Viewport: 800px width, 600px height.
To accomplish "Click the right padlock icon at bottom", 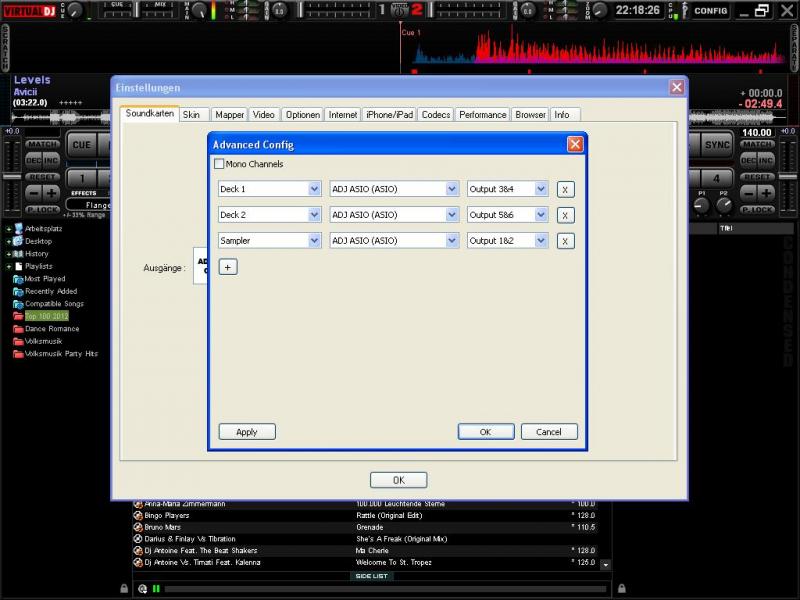I will coord(621,589).
